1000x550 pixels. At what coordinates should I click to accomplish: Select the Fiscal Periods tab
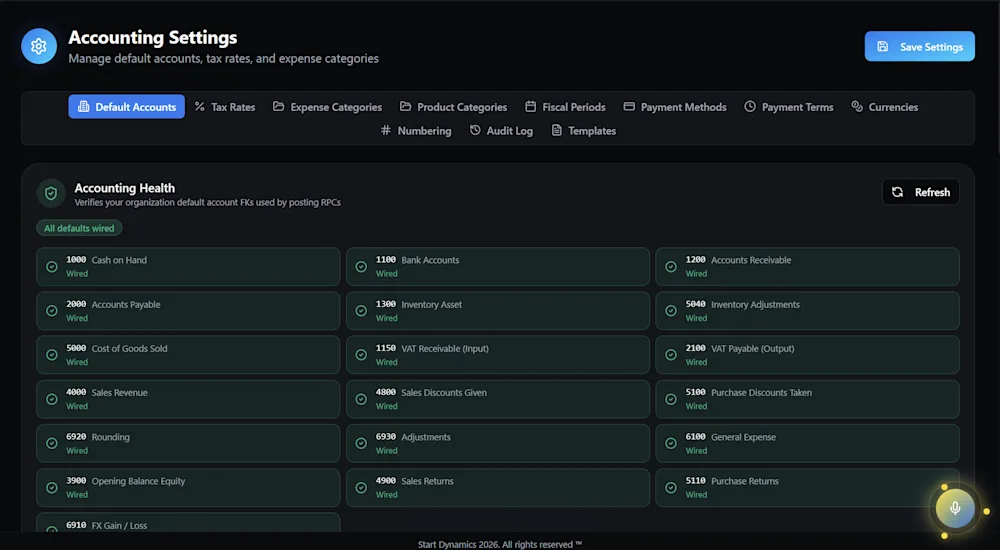pos(566,107)
